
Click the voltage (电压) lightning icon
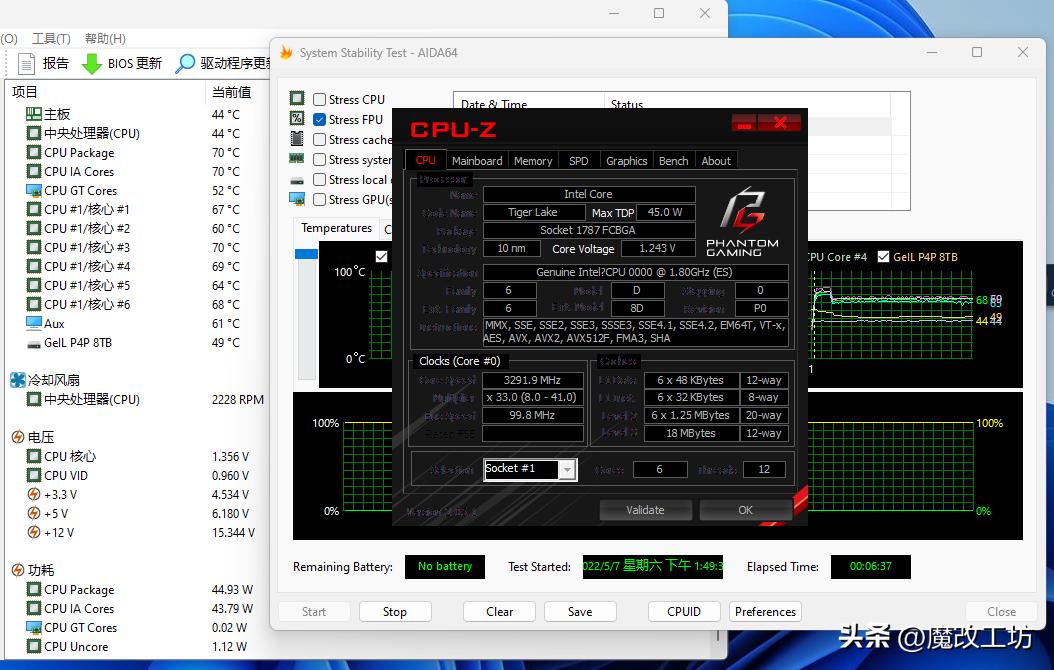click(x=18, y=437)
